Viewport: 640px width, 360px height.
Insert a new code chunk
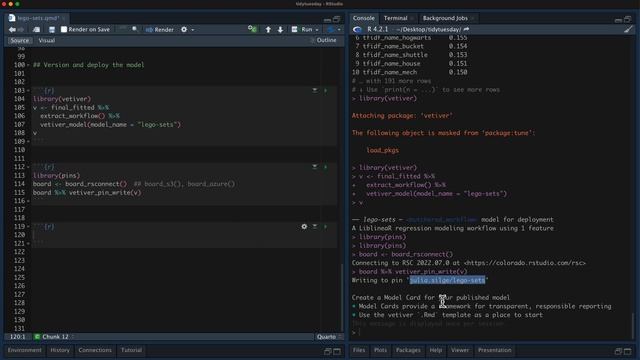click(252, 29)
